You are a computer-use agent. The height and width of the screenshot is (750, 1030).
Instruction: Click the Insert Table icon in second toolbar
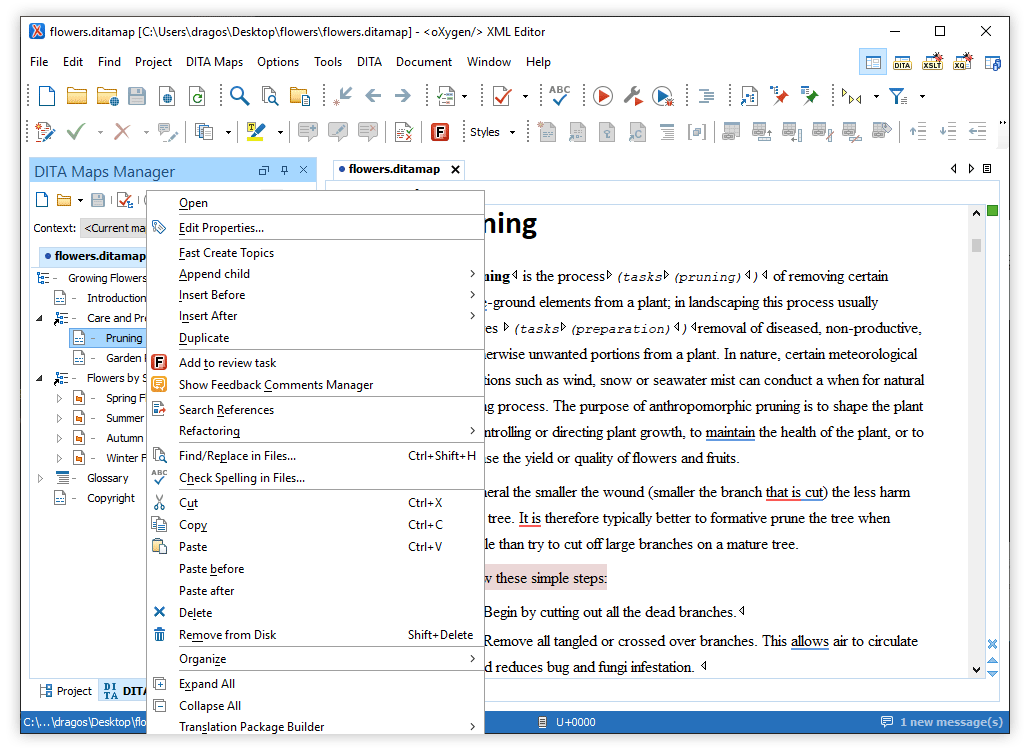[x=731, y=132]
